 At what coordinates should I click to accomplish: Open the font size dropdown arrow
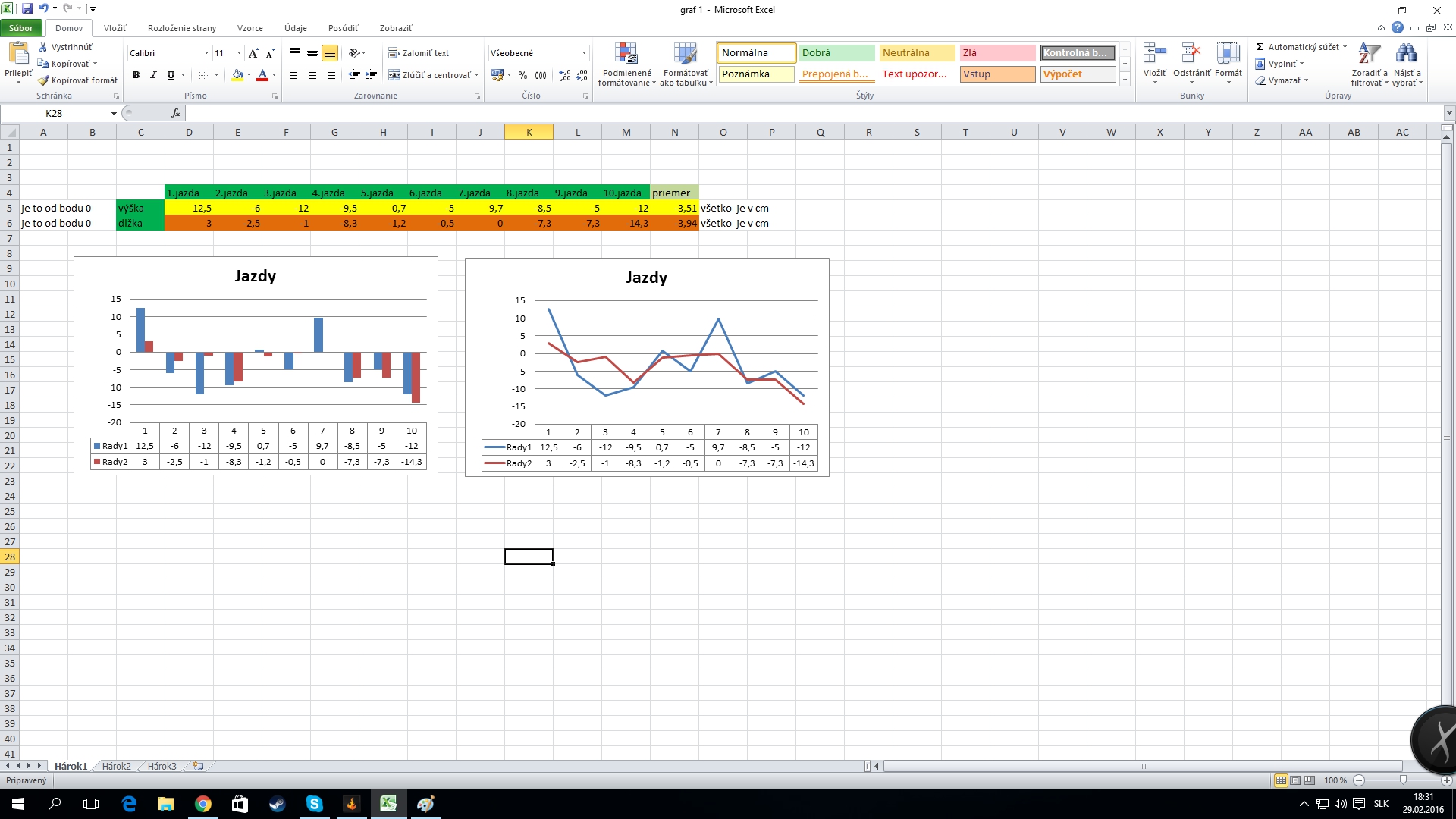(239, 53)
